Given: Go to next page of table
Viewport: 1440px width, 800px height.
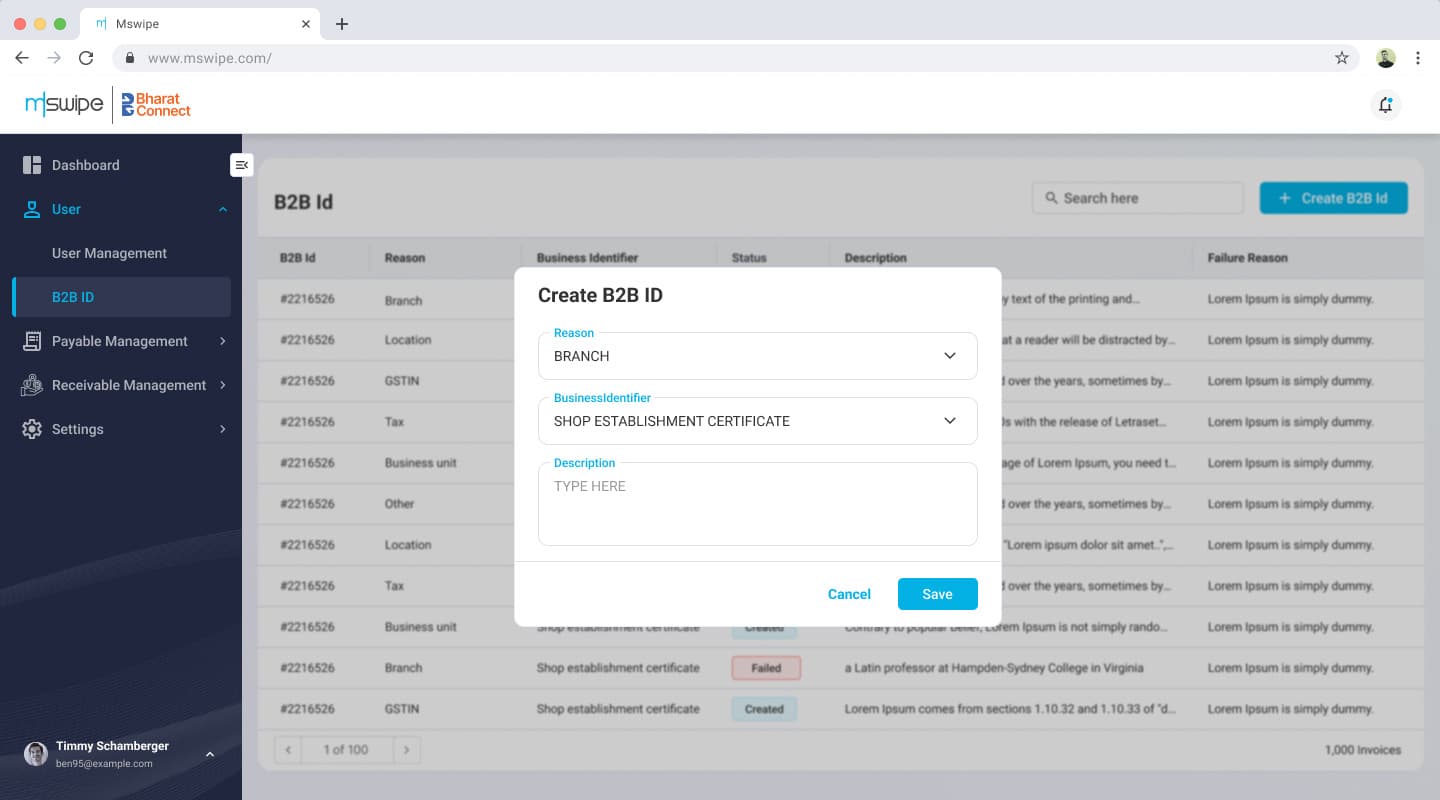Looking at the screenshot, I should (406, 749).
